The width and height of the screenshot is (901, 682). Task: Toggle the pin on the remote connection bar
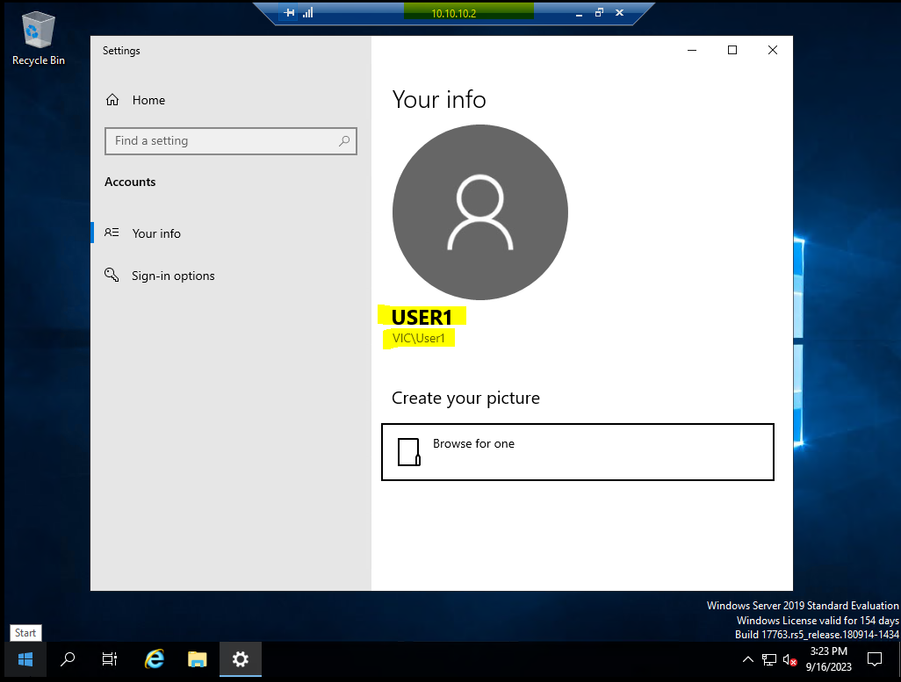tap(289, 13)
